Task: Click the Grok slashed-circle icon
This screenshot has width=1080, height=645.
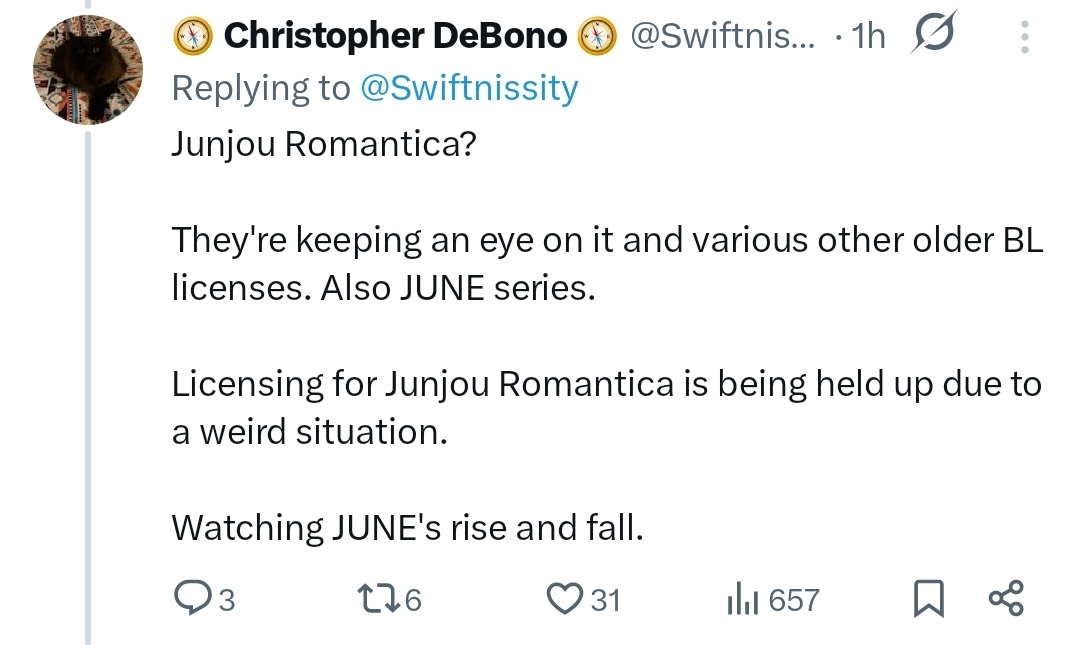Action: click(x=933, y=36)
